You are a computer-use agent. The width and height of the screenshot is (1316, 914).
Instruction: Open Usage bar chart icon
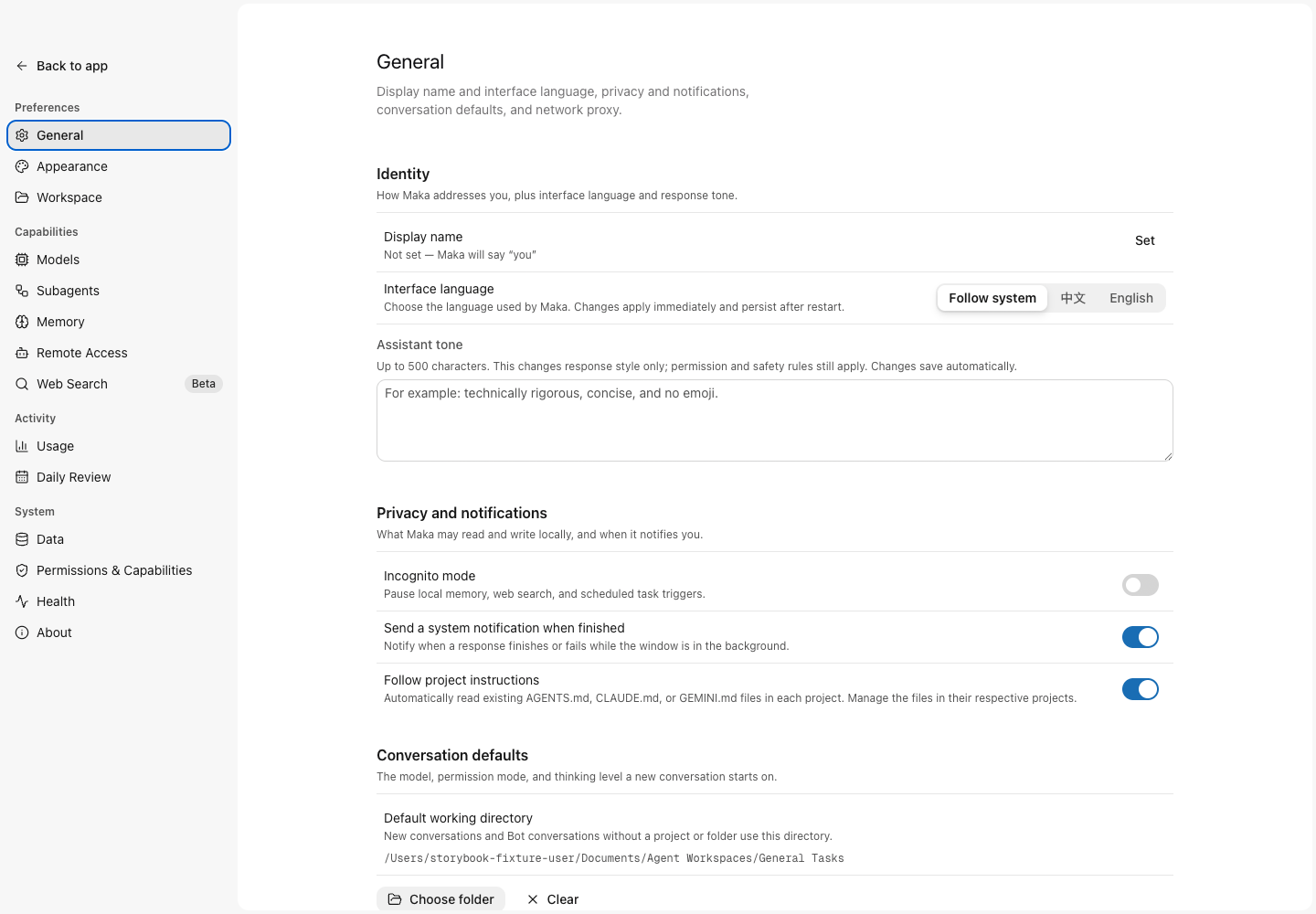pos(22,446)
